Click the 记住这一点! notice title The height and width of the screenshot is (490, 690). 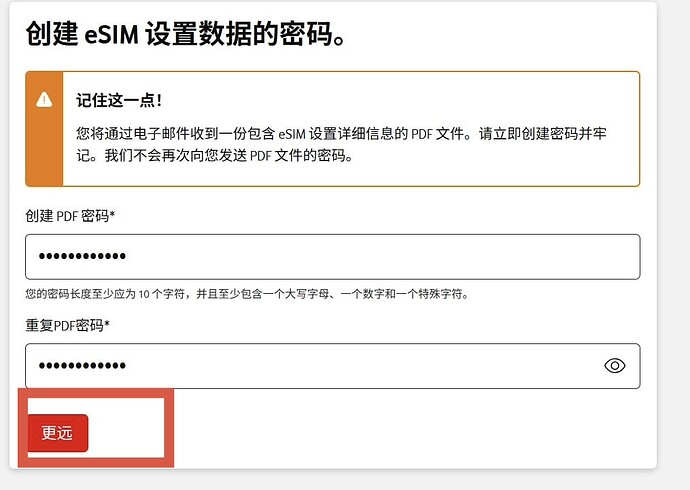pos(119,100)
